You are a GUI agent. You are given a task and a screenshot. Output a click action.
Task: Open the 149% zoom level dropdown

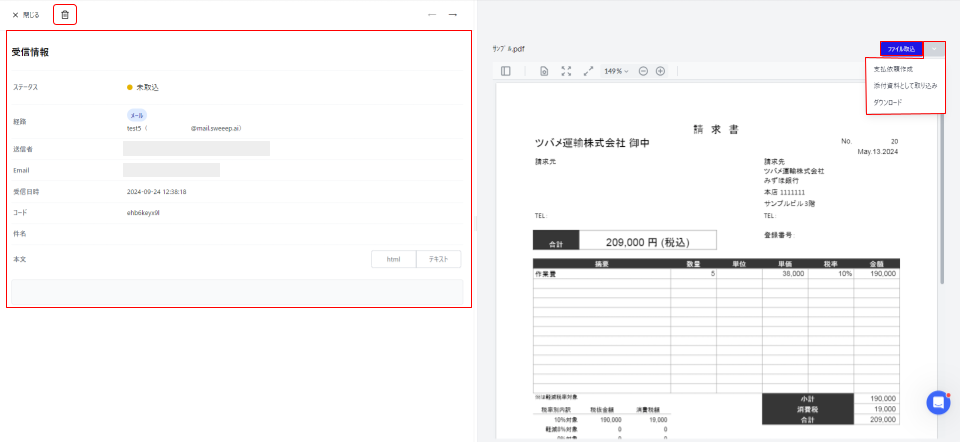[617, 71]
